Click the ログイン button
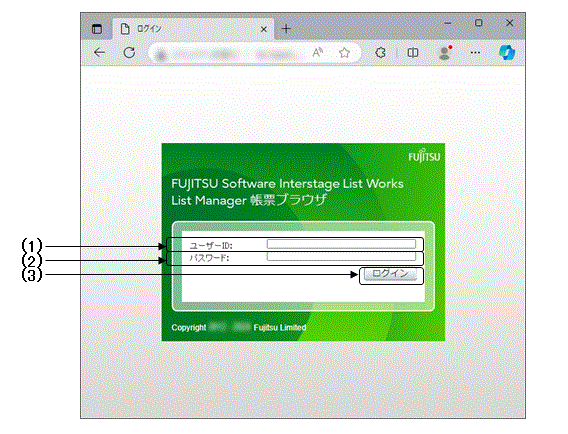The height and width of the screenshot is (434, 568). point(390,274)
